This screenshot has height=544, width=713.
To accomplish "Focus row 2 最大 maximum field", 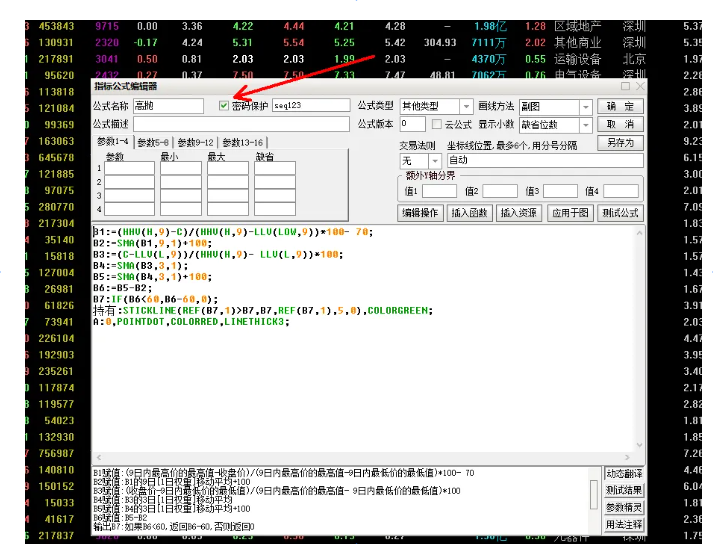I will [228, 182].
